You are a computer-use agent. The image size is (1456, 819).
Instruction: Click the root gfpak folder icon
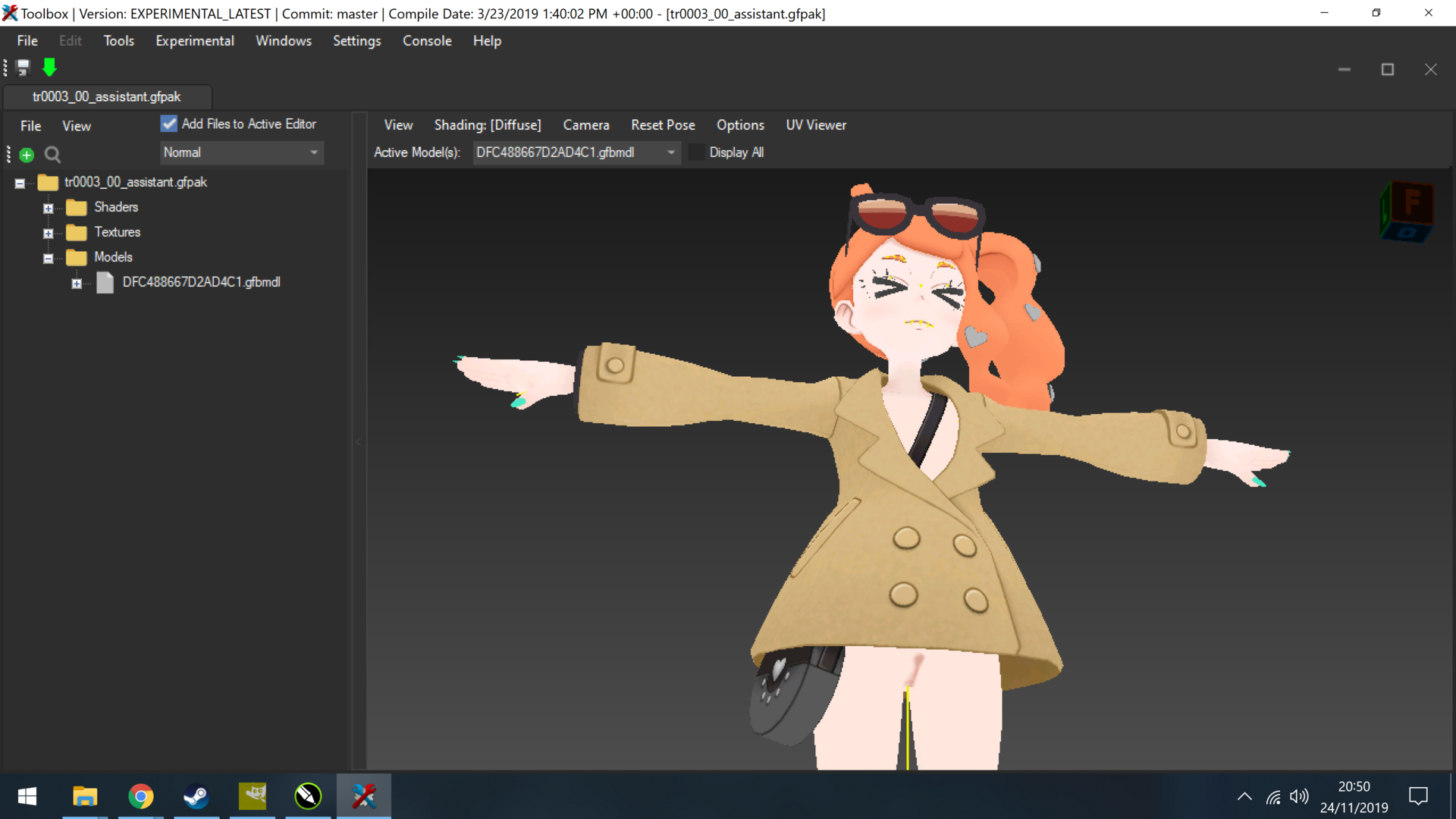pos(48,182)
